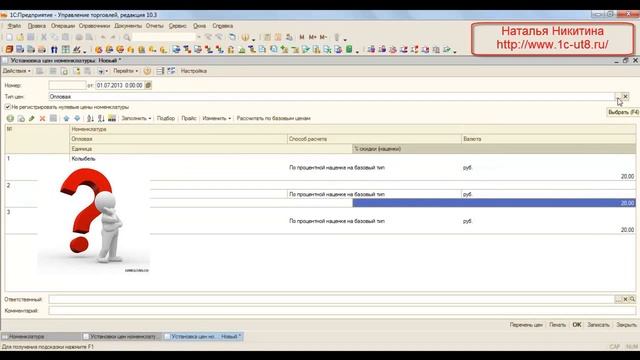The height and width of the screenshot is (360, 640).
Task: Click the green Add row icon
Action: [x=10, y=118]
